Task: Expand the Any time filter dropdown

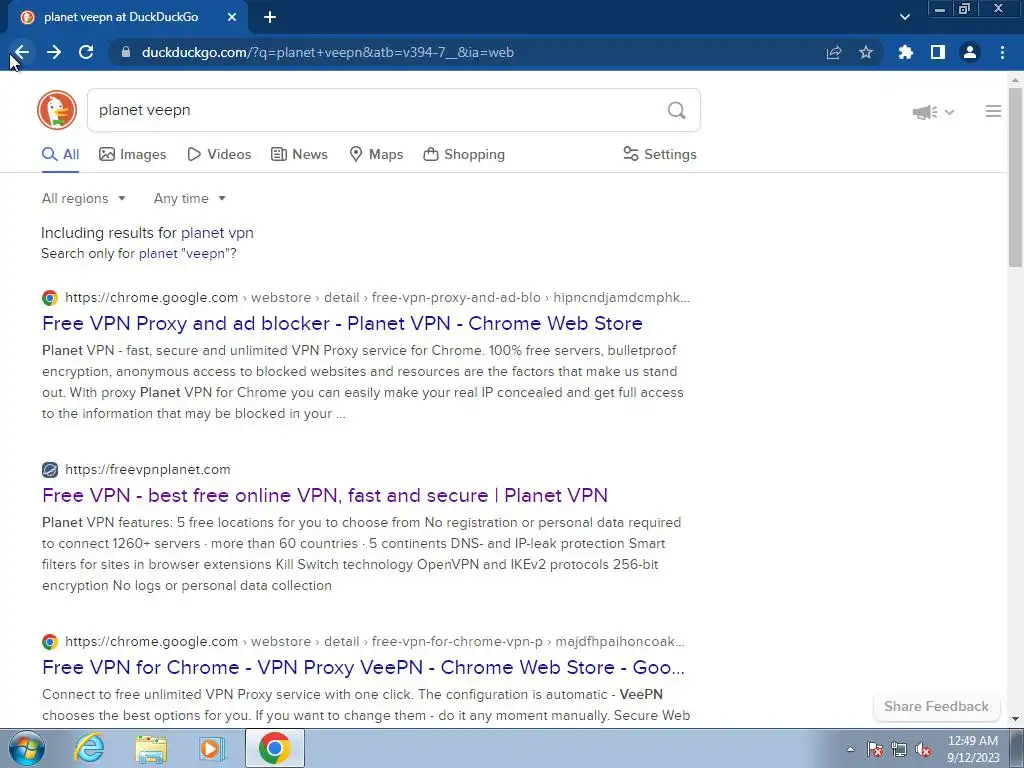Action: [x=189, y=199]
